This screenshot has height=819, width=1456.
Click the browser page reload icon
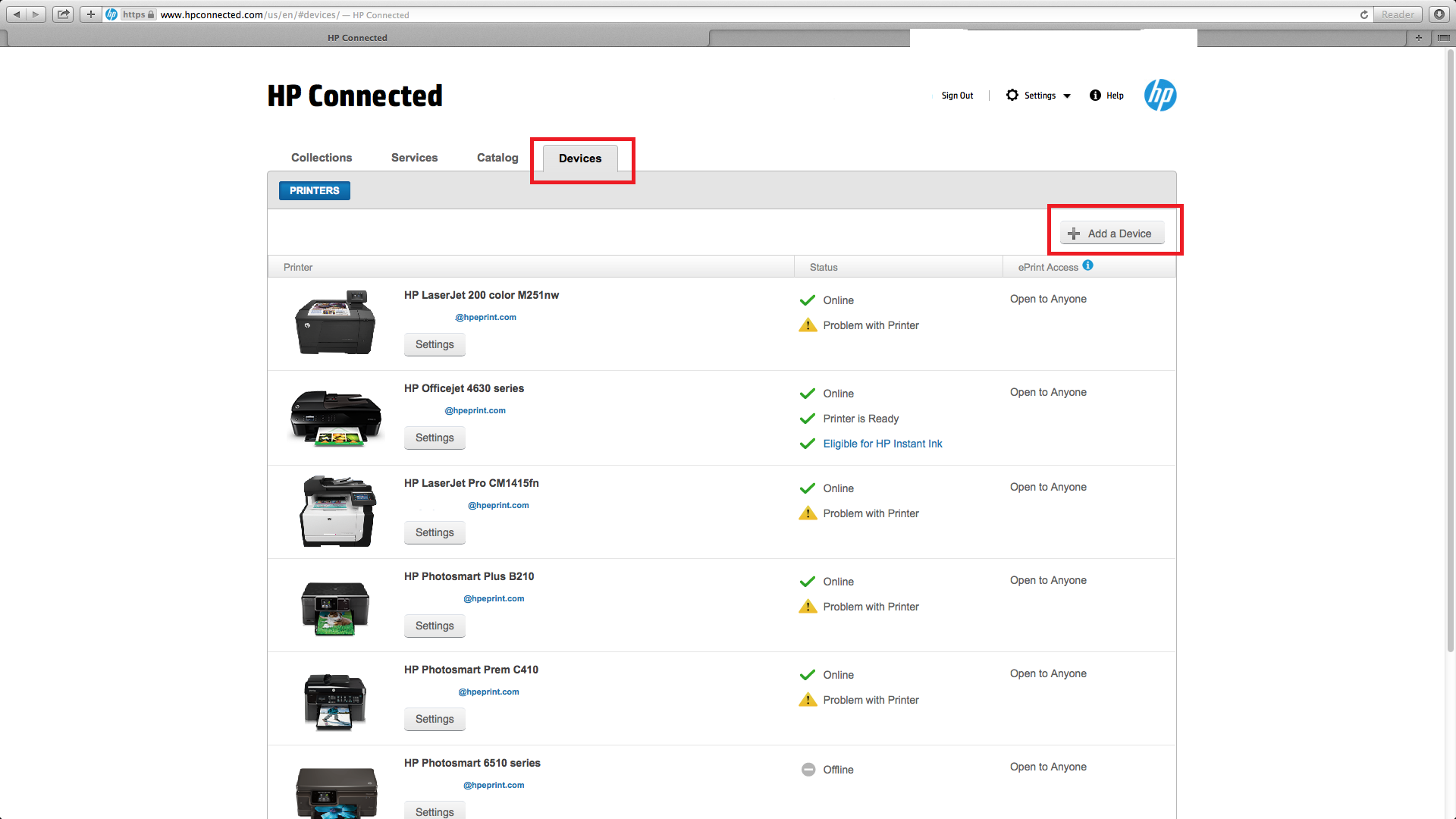1363,14
